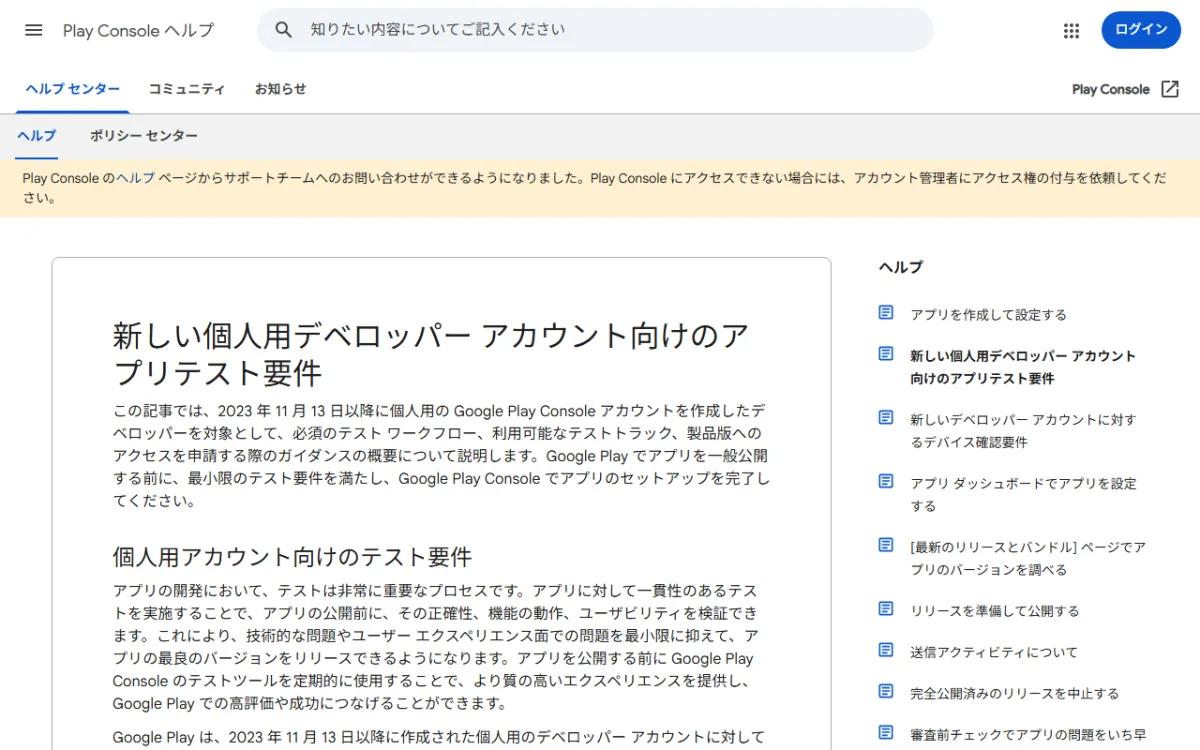Viewport: 1200px width, 750px height.
Task: Open the Google apps grid
Action: click(1072, 30)
